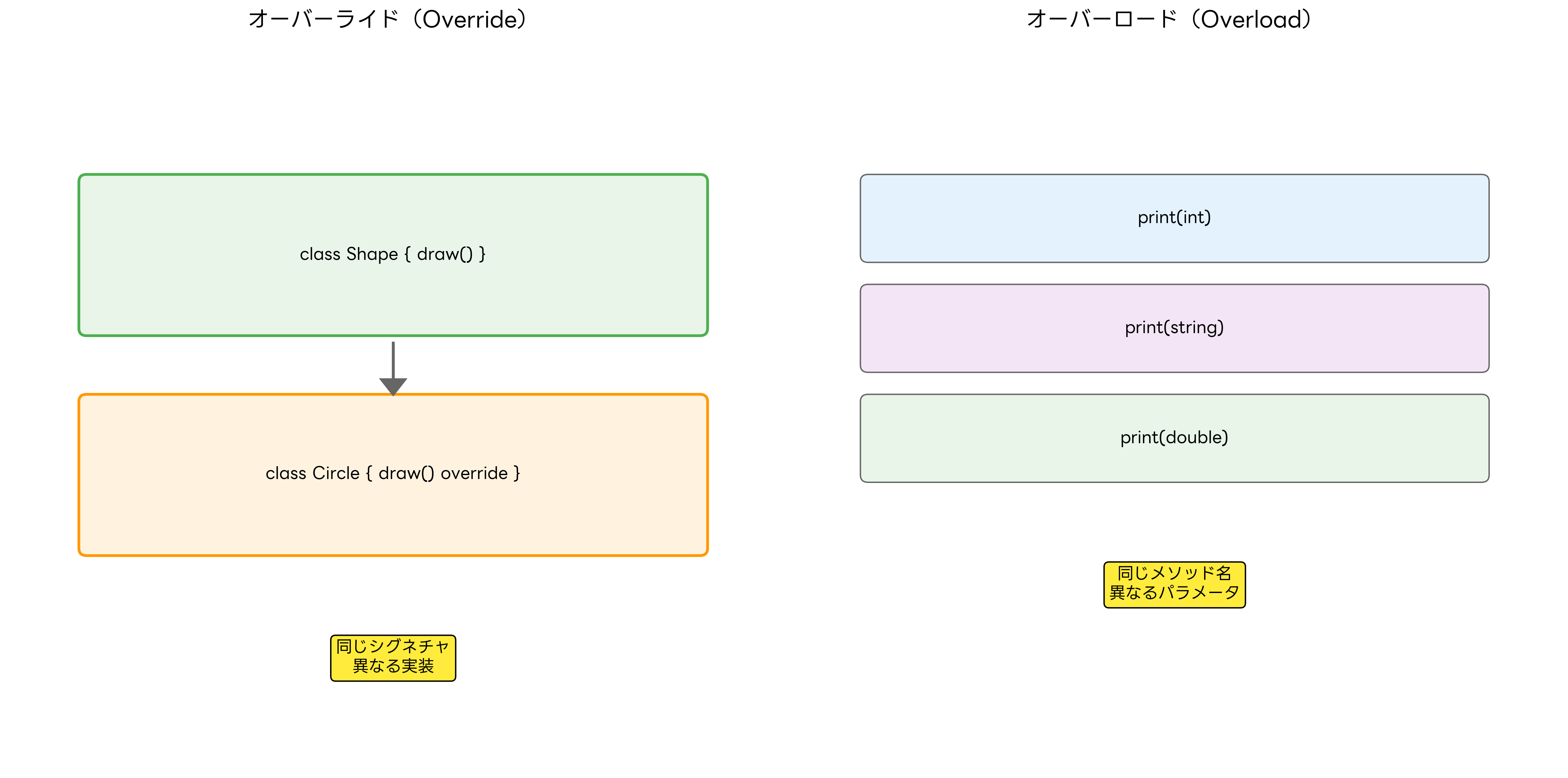Select the yellow 同じシグネチャ 異なる実装 note
The width and height of the screenshot is (1568, 778).
(393, 658)
